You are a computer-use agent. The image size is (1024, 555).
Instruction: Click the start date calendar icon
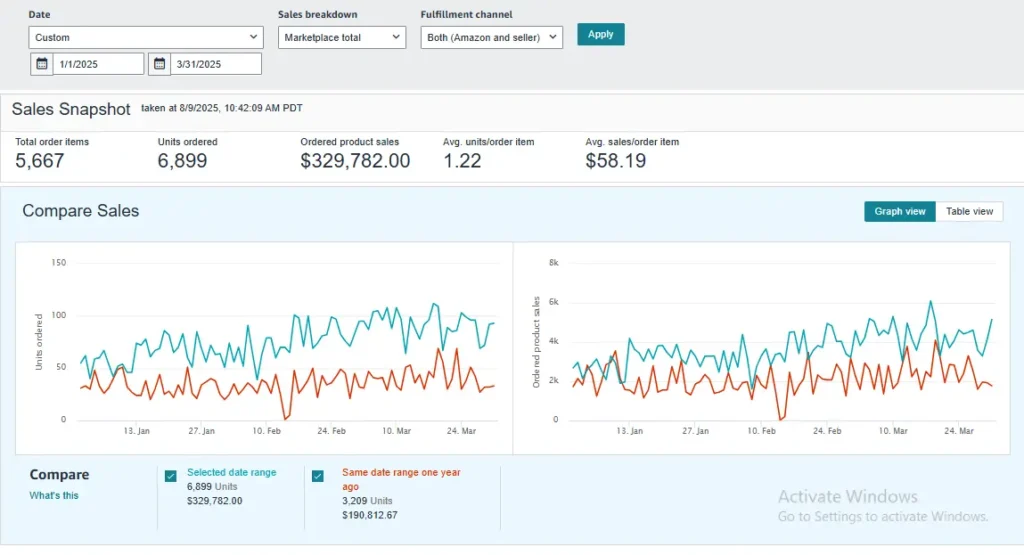(41, 64)
